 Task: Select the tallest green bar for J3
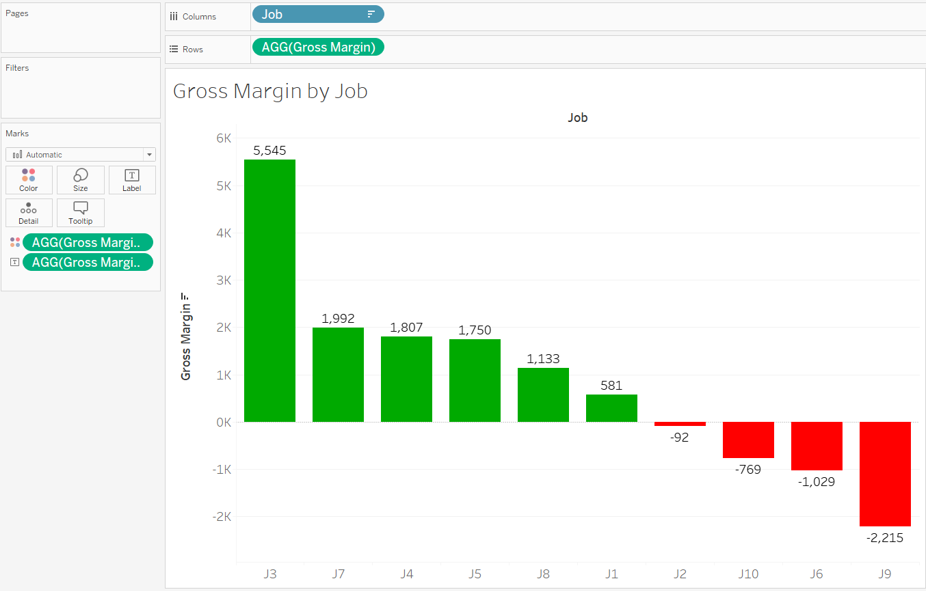click(x=269, y=290)
